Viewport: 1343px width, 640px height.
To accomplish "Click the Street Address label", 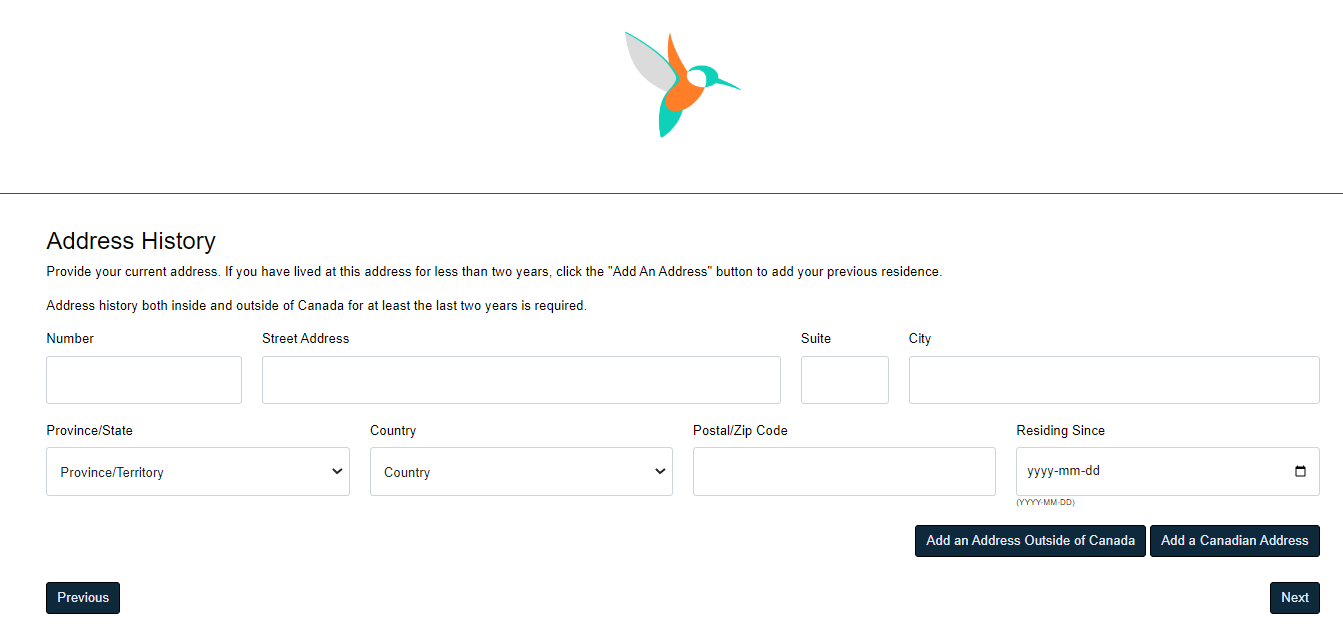I will click(x=306, y=339).
